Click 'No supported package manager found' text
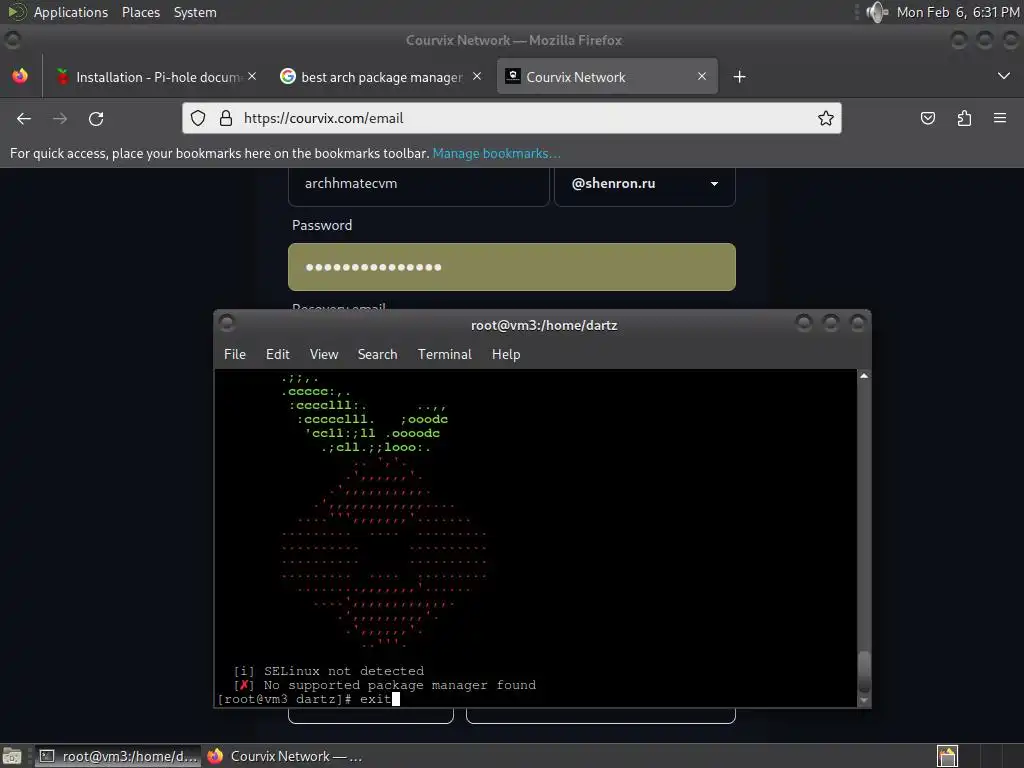The width and height of the screenshot is (1024, 768). [x=400, y=685]
